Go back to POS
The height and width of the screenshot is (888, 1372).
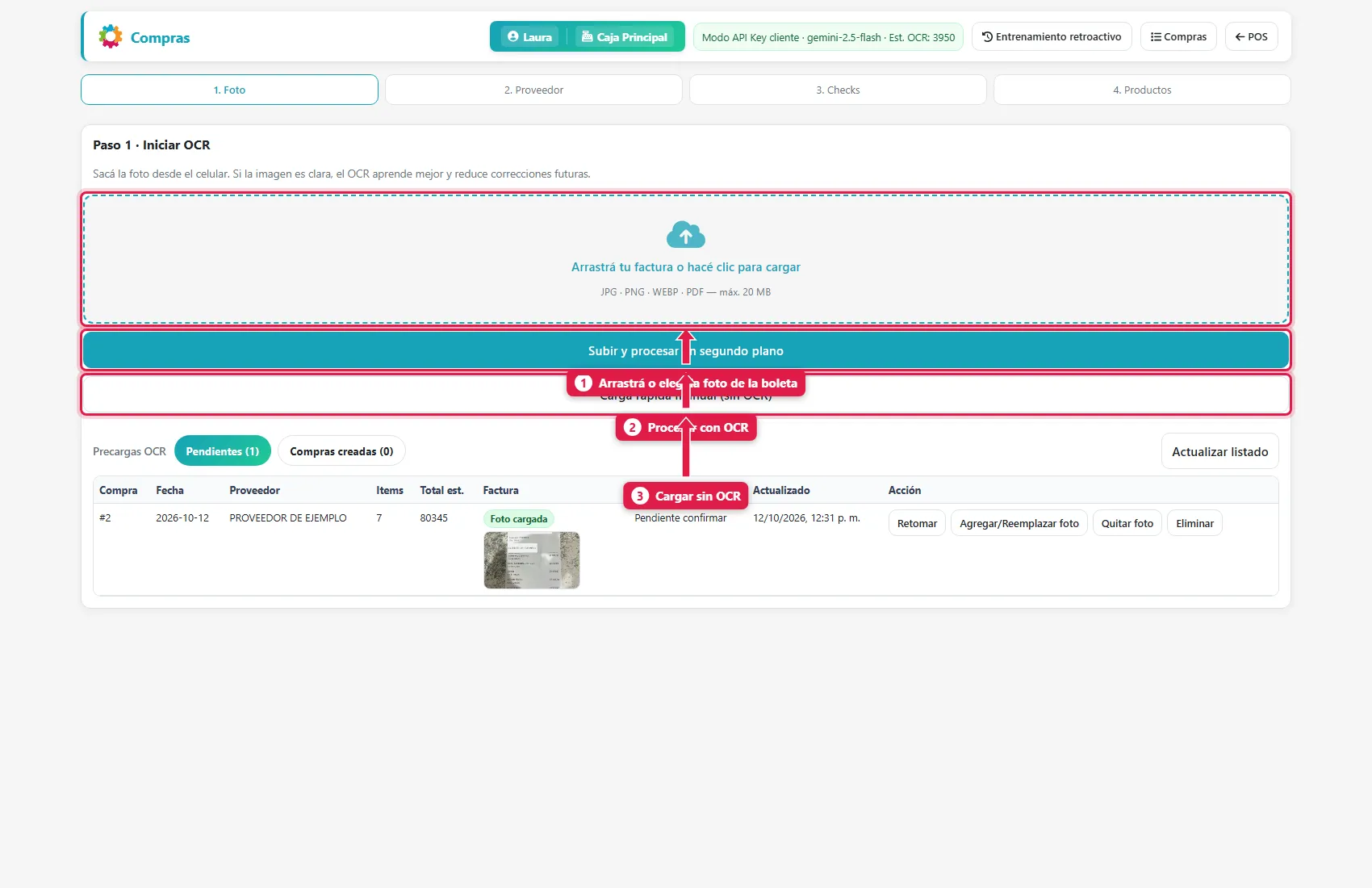(x=1251, y=36)
